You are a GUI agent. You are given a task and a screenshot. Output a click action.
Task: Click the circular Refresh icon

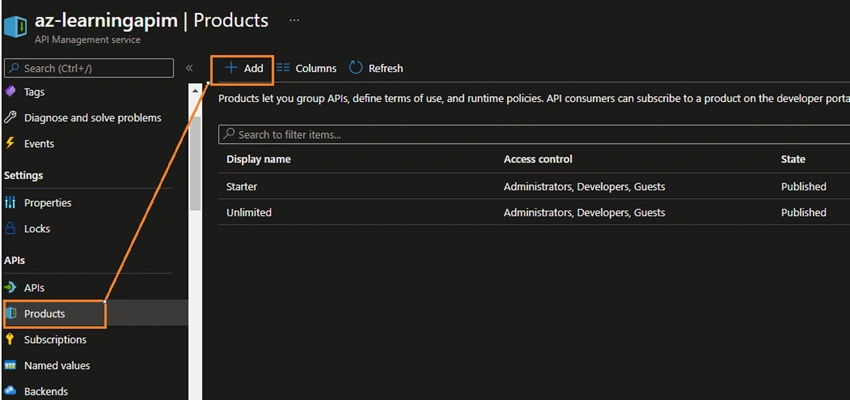click(355, 68)
